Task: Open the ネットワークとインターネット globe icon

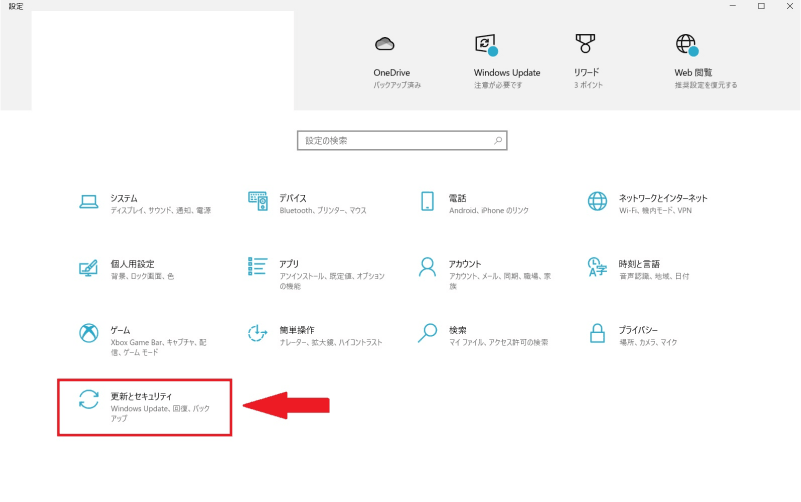Action: tap(597, 201)
